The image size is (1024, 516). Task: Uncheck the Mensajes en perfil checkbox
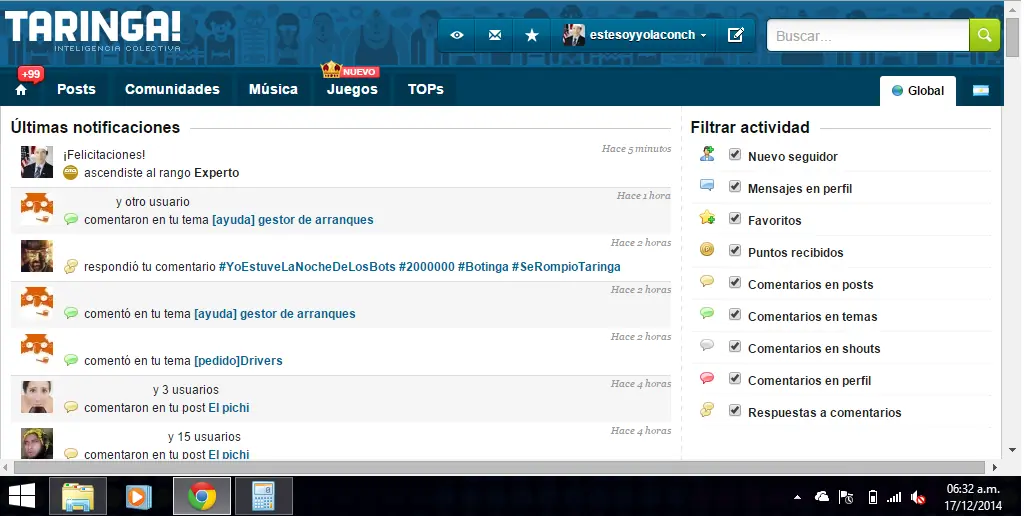(735, 187)
